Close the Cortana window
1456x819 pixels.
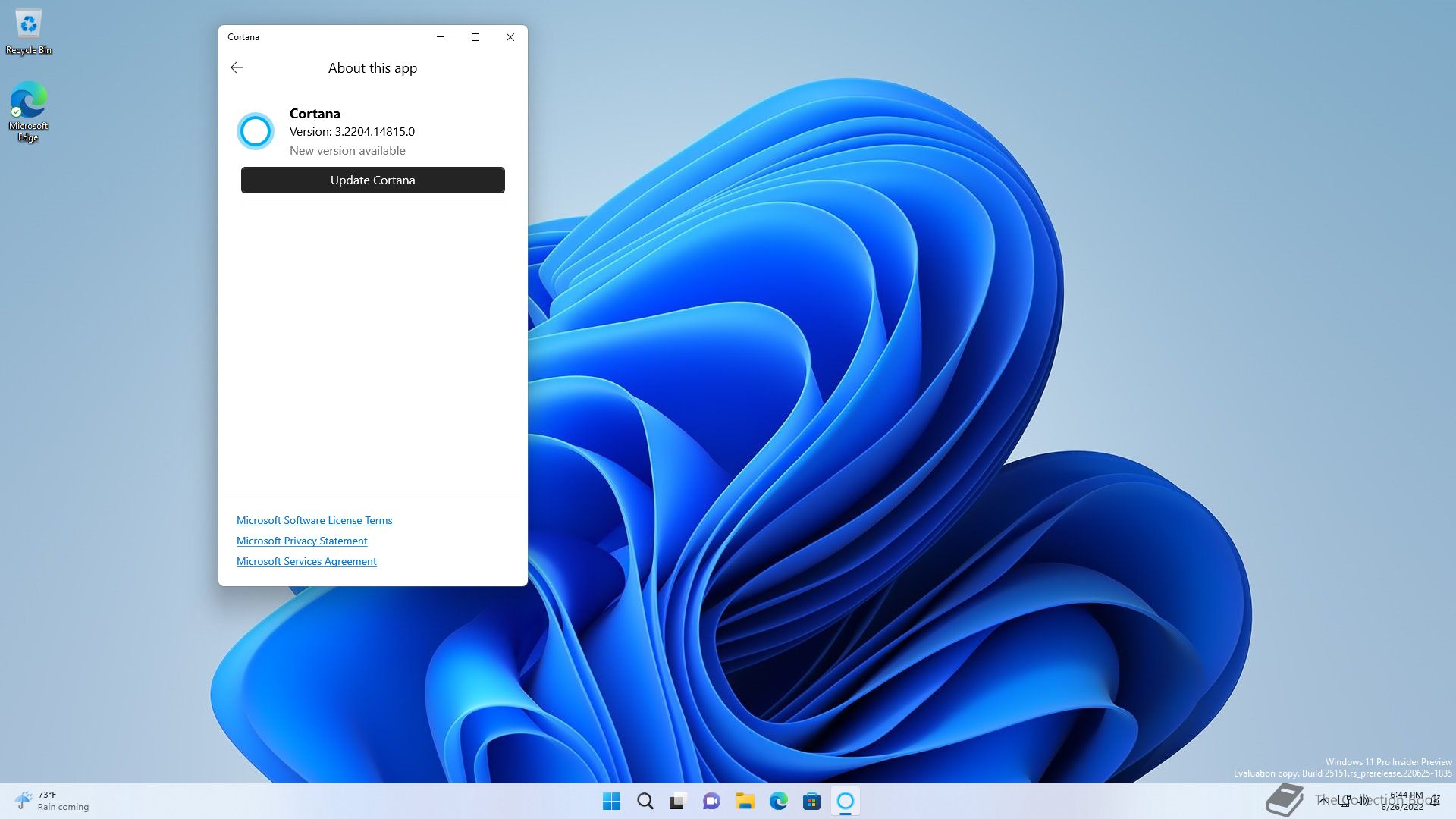(510, 37)
